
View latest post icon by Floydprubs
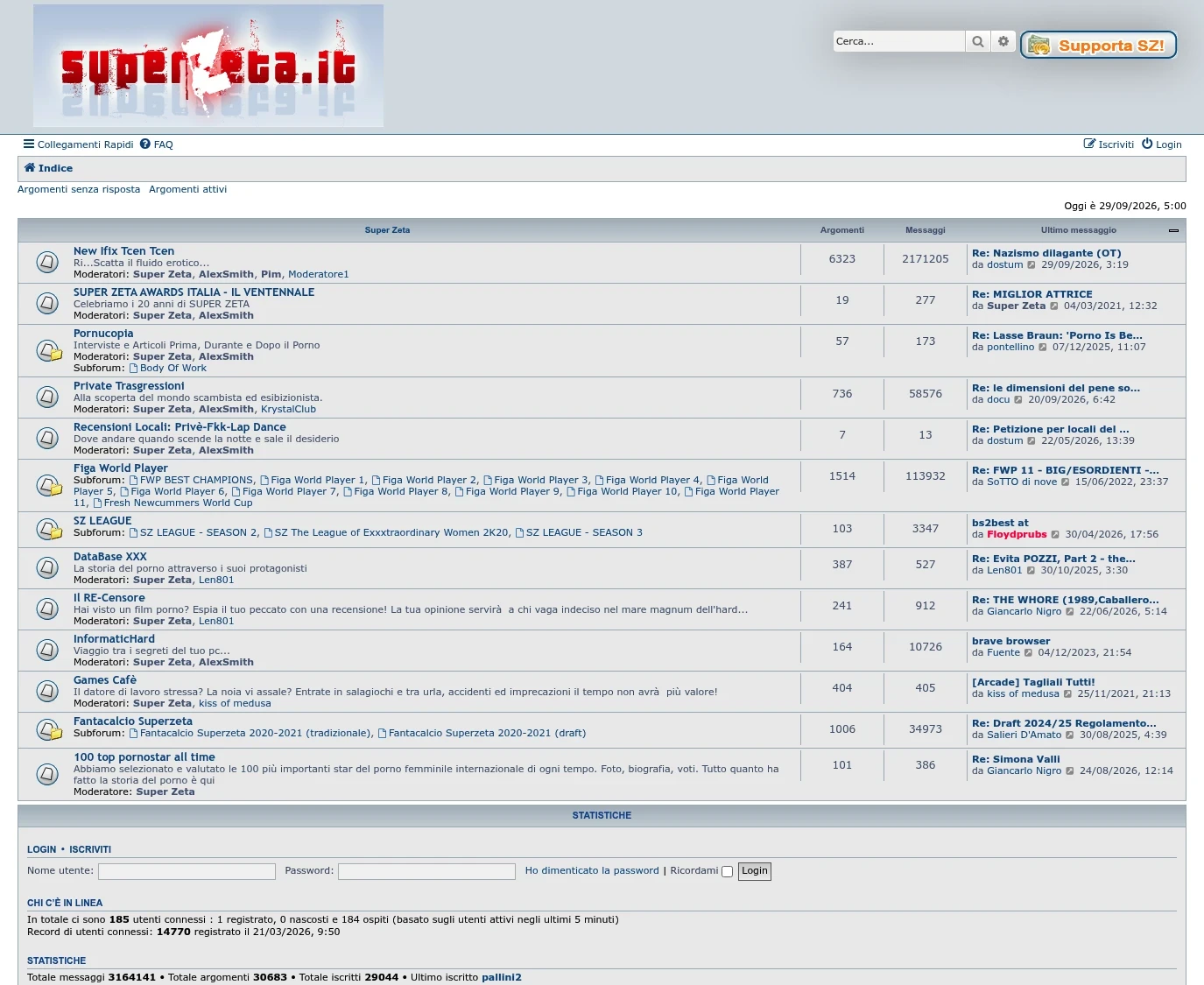pos(1055,535)
